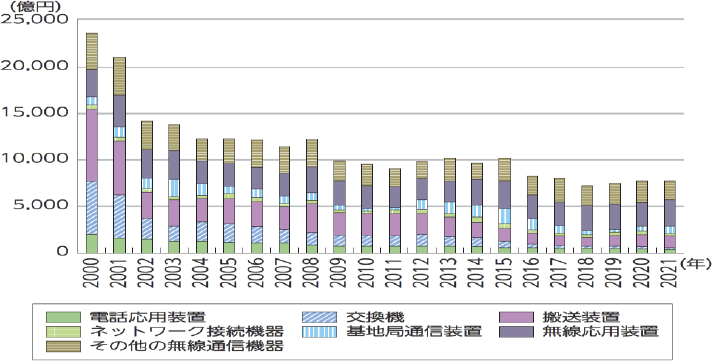Click the ネットワーク接続機器 legend swatch
The image size is (712, 361).
click(x=63, y=331)
